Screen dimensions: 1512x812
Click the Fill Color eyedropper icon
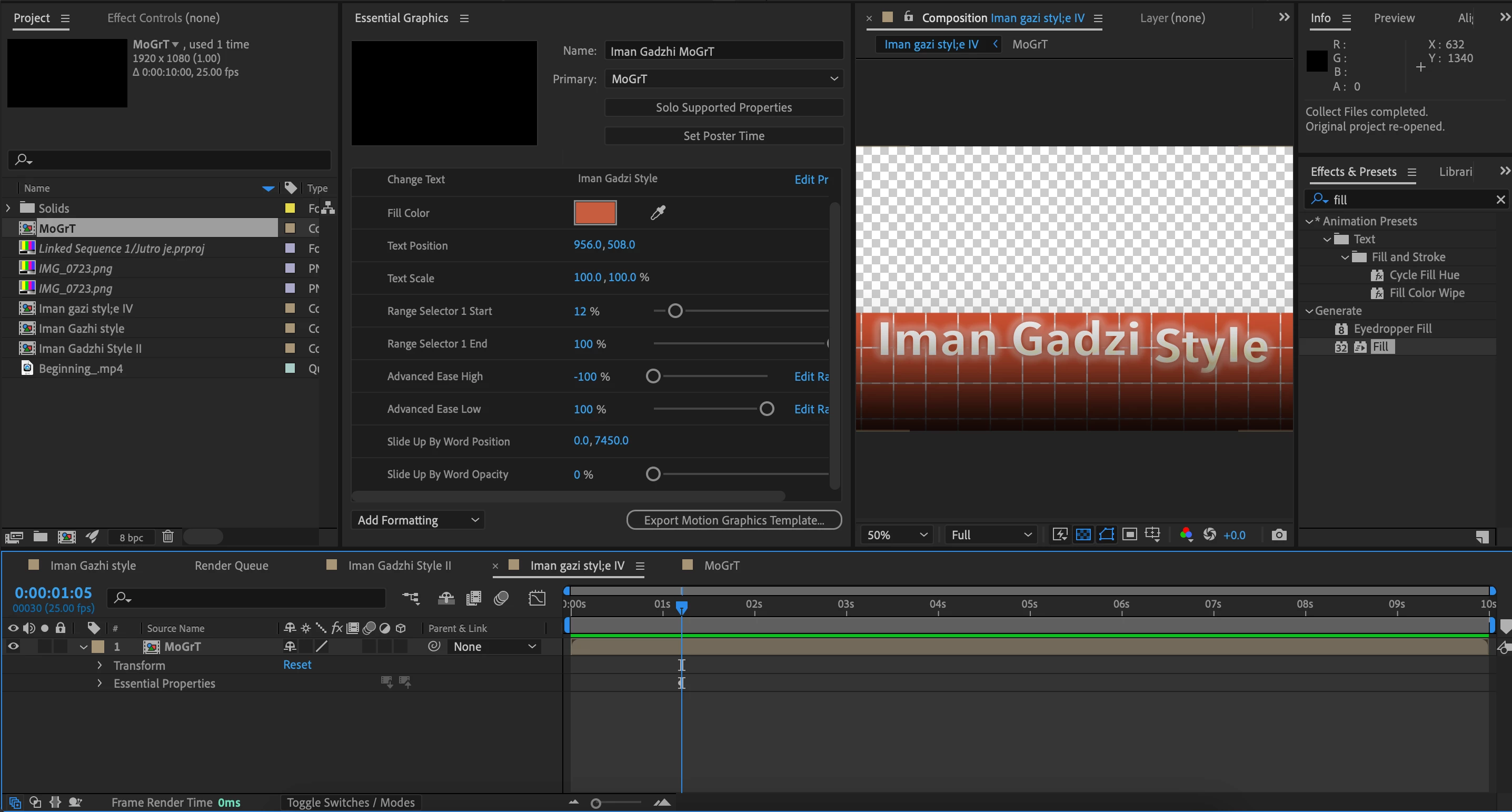click(658, 213)
